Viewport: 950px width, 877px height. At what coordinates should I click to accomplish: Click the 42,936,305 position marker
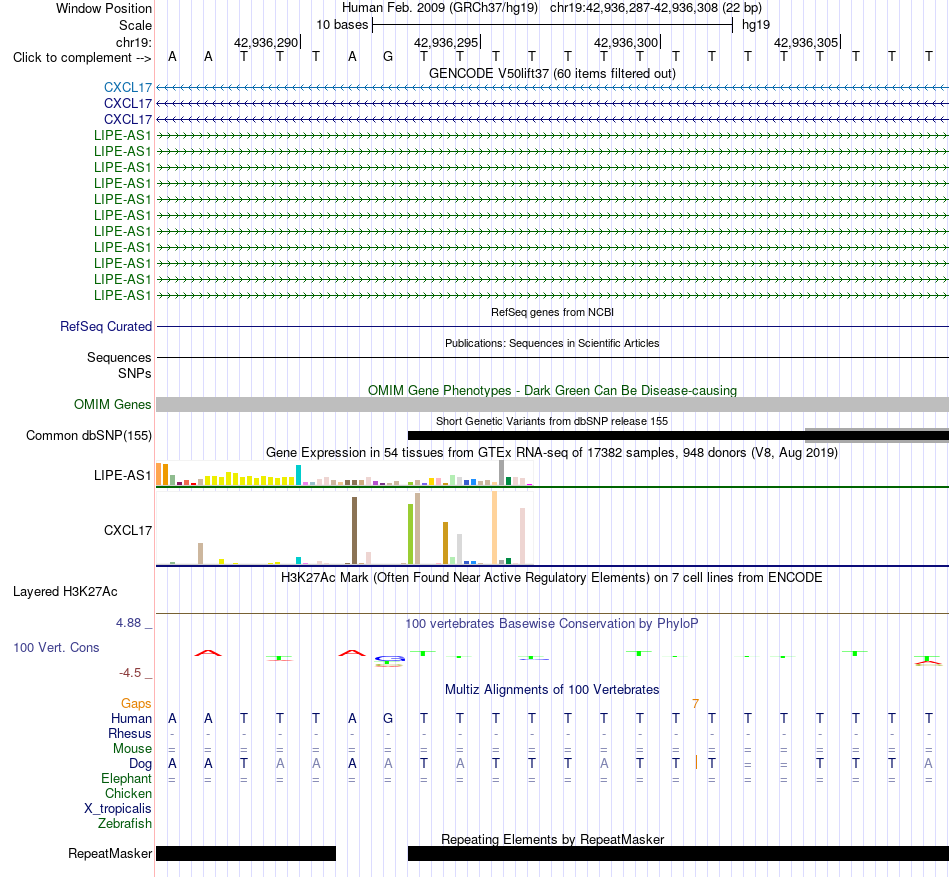click(x=806, y=42)
